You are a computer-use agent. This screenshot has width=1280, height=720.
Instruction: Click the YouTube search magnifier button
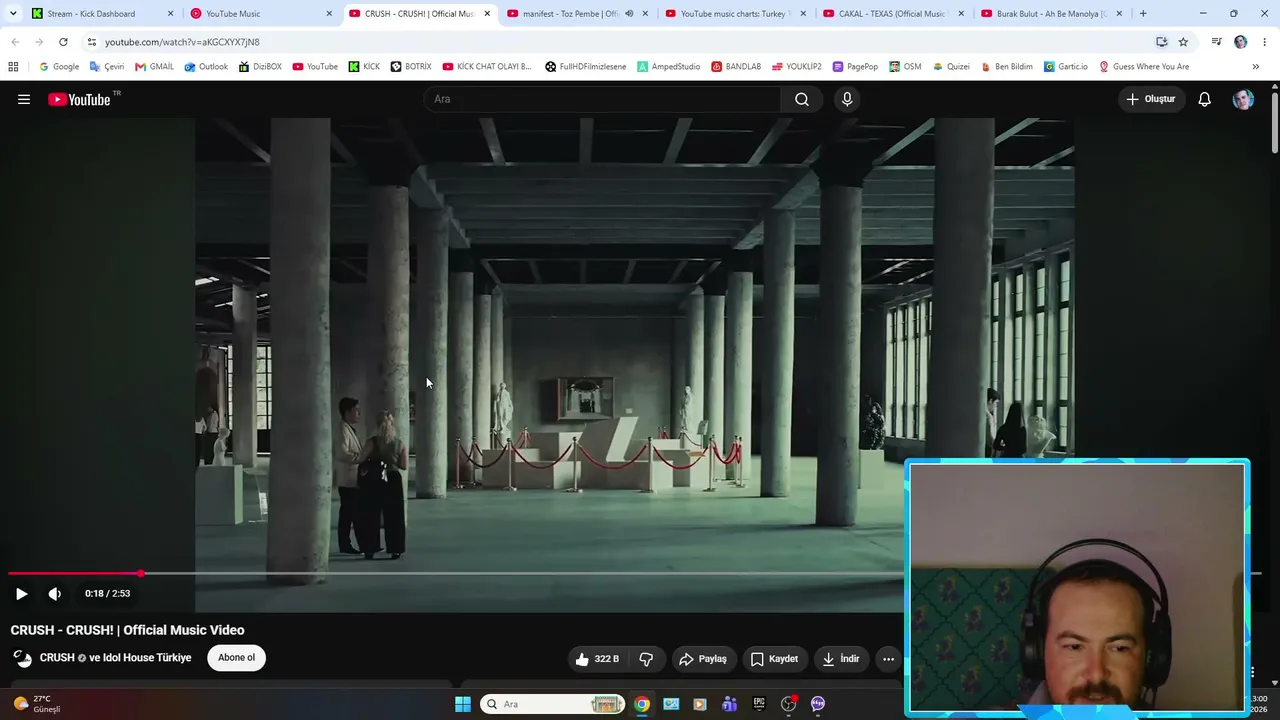[x=802, y=99]
